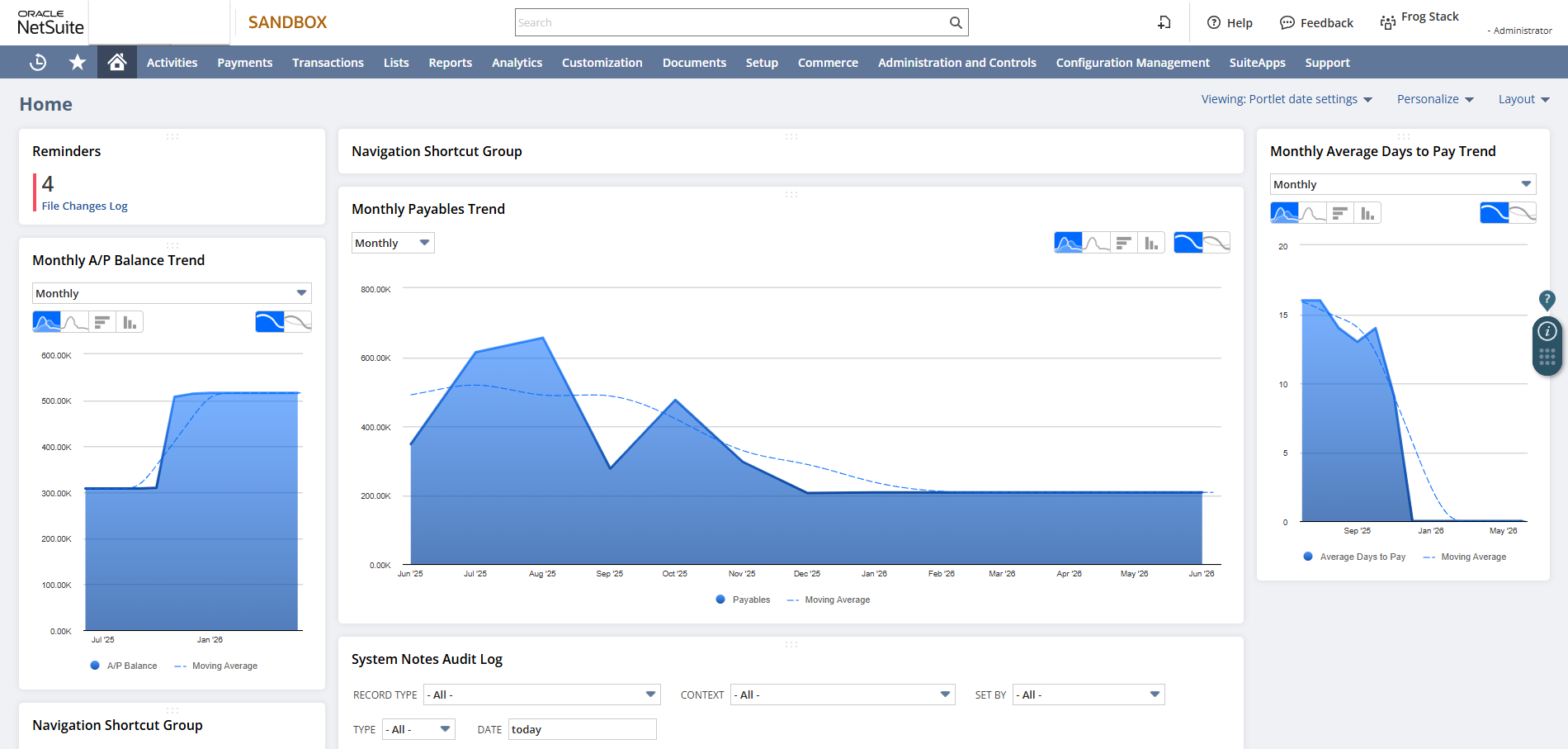Viewport: 1568px width, 749px height.
Task: Click the floating info circle icon
Action: 1547,331
